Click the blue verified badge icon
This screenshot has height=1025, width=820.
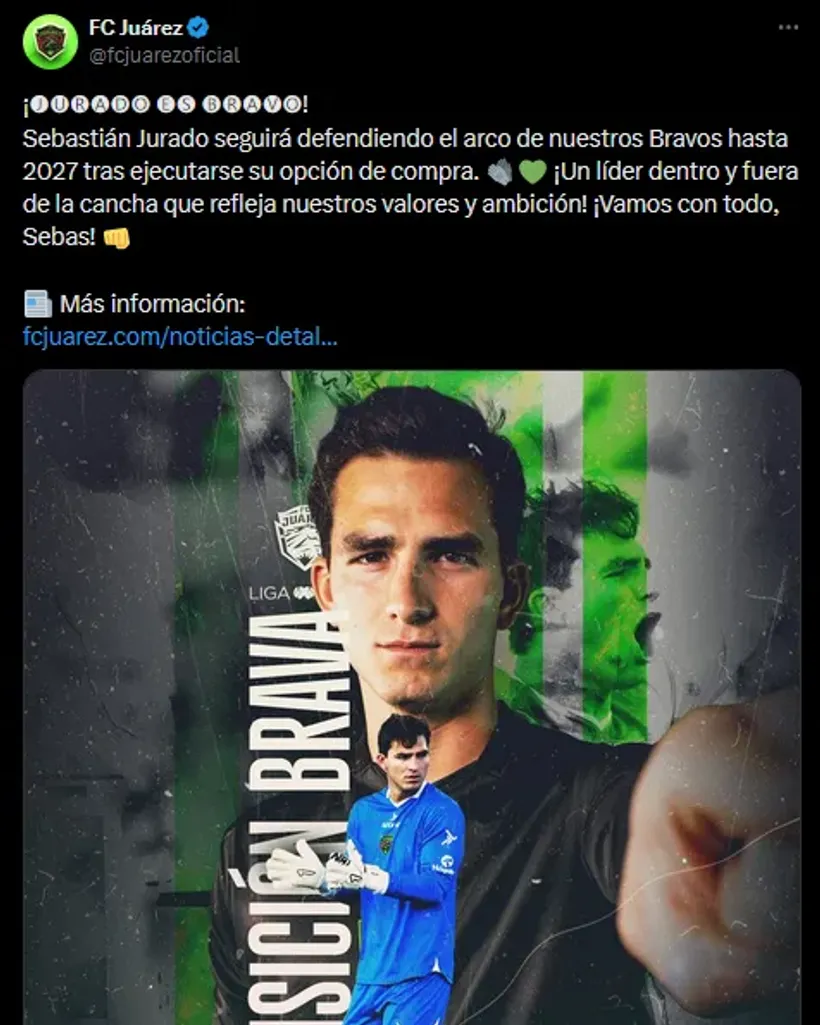coord(198,27)
